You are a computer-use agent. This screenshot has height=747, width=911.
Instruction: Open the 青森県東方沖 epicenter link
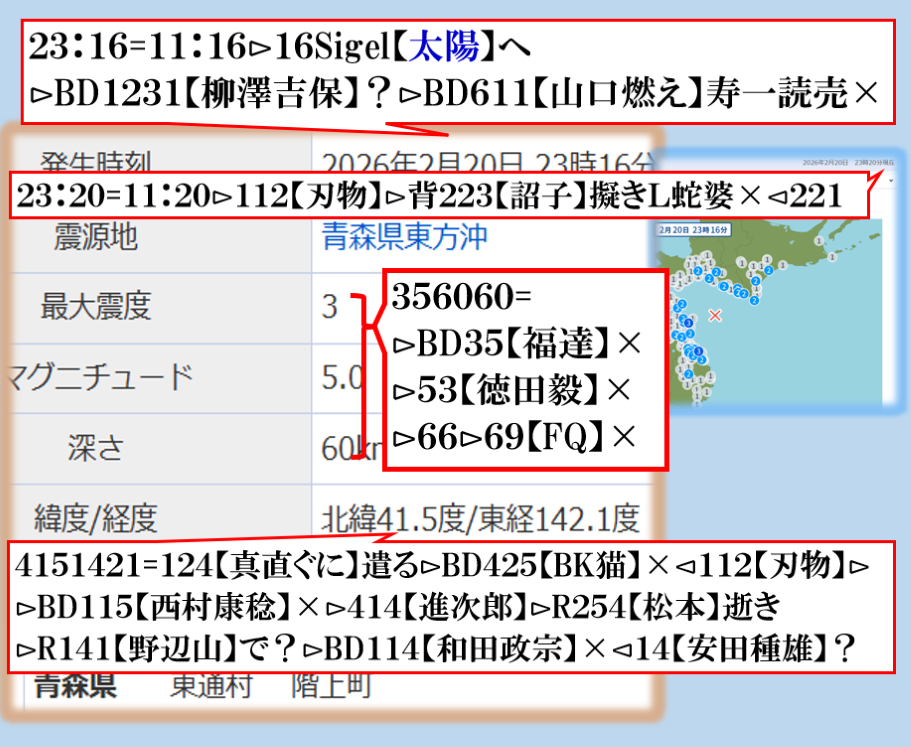pos(405,237)
